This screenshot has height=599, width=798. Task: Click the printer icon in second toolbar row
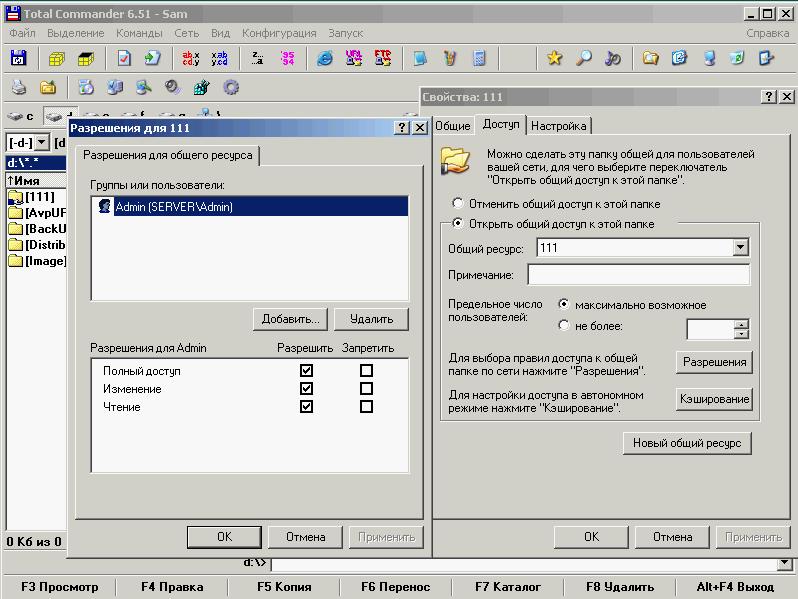(x=19, y=88)
